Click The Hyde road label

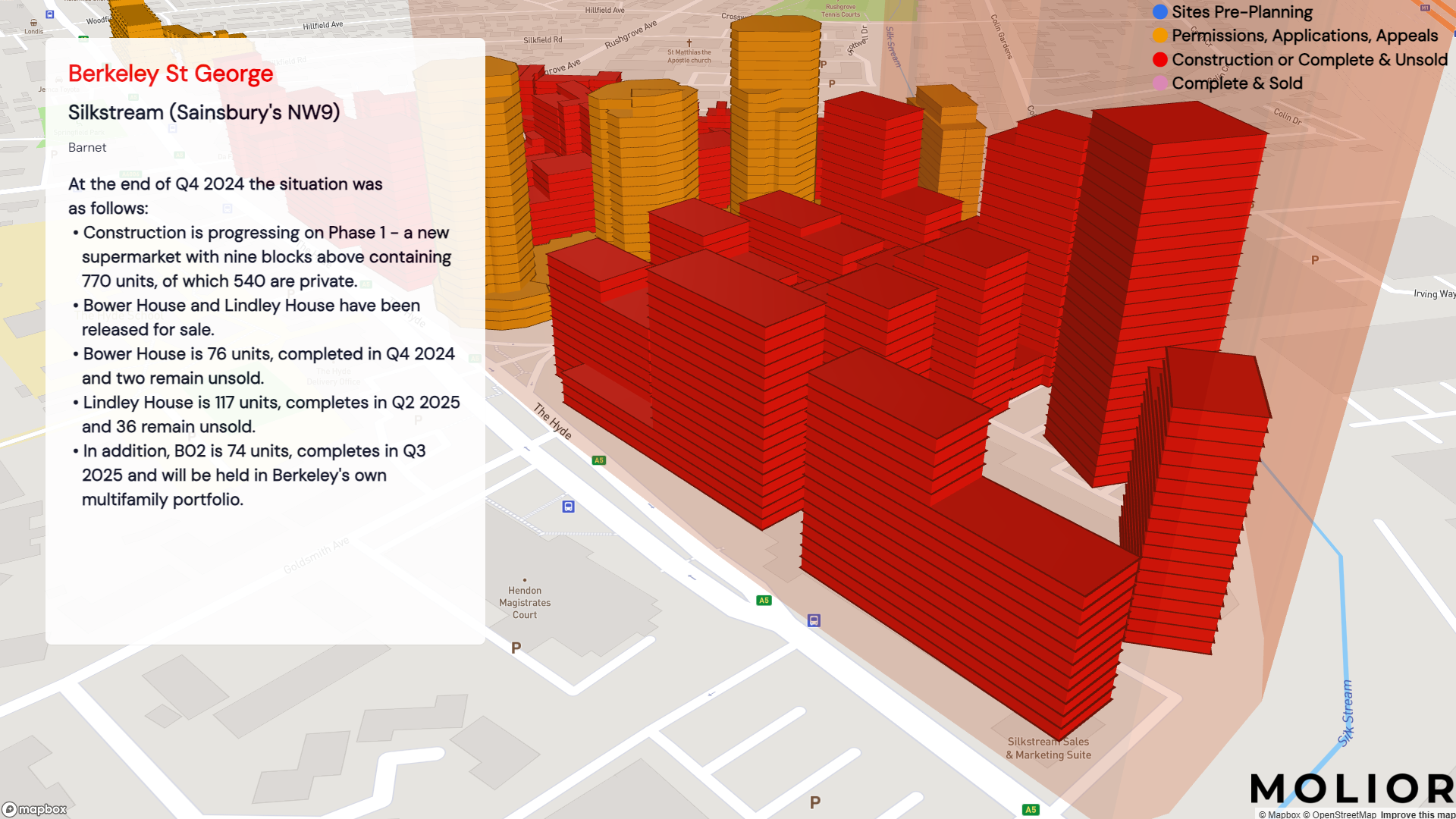(553, 421)
